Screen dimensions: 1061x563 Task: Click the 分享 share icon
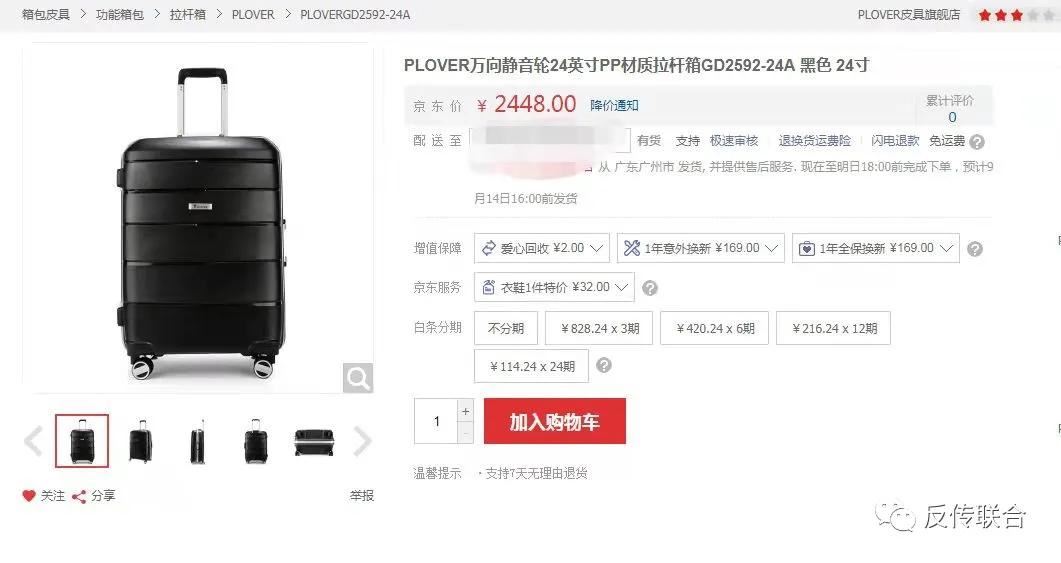(x=79, y=497)
